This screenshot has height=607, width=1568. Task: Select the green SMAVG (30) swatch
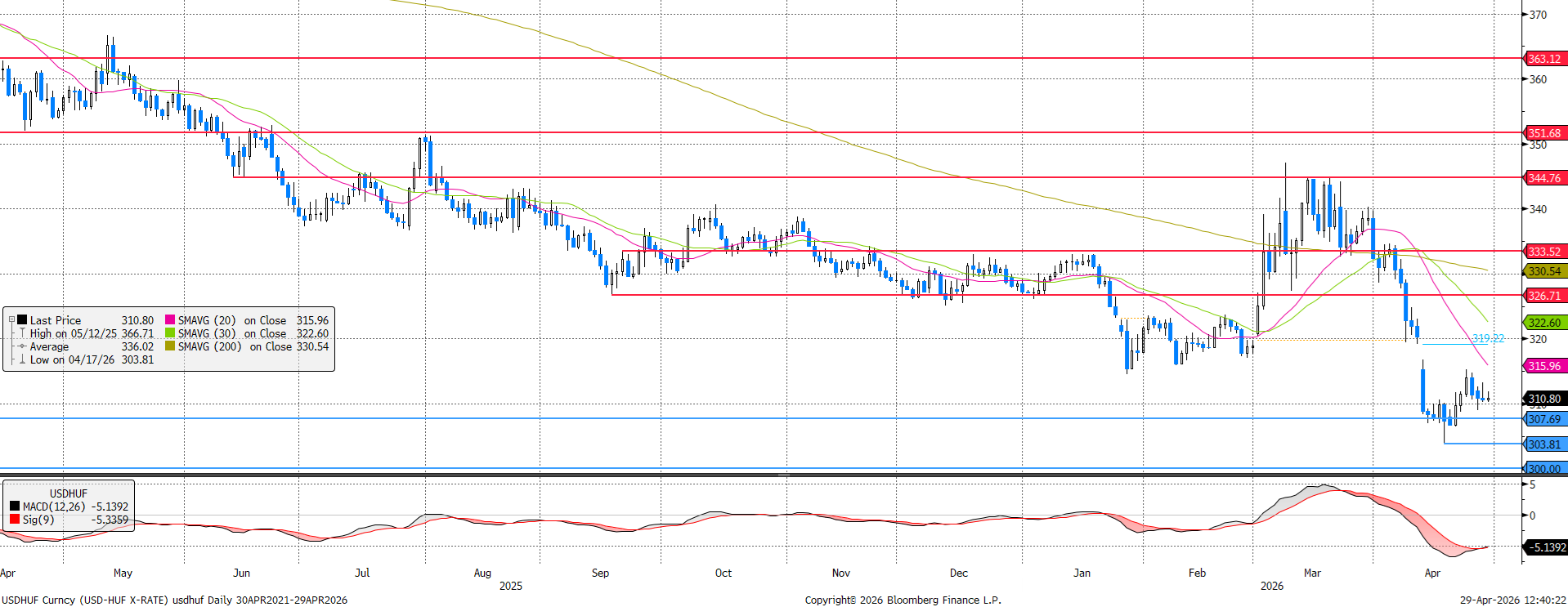170,333
